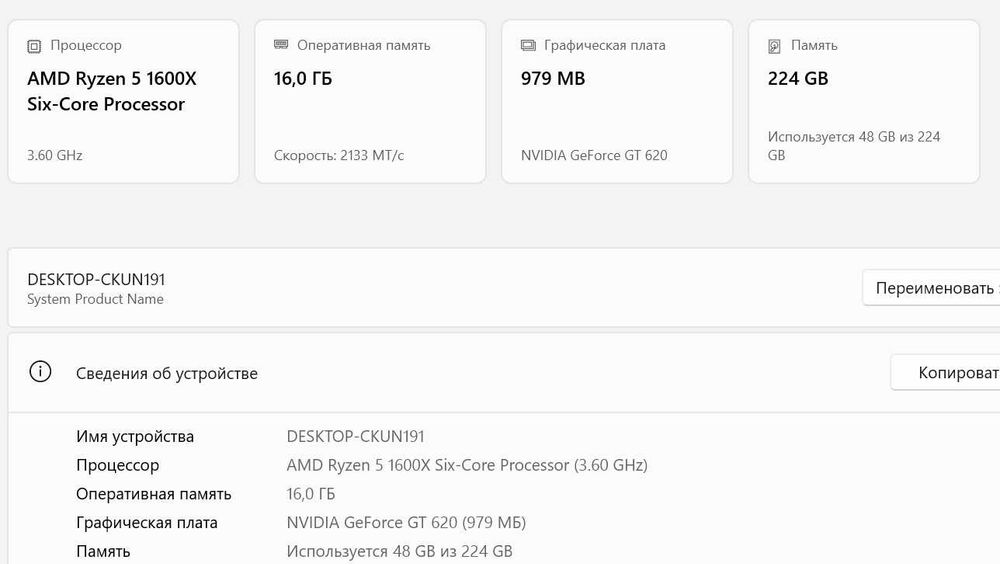The height and width of the screenshot is (564, 1000).
Task: Click the Оперативная память row label
Action: coord(153,494)
